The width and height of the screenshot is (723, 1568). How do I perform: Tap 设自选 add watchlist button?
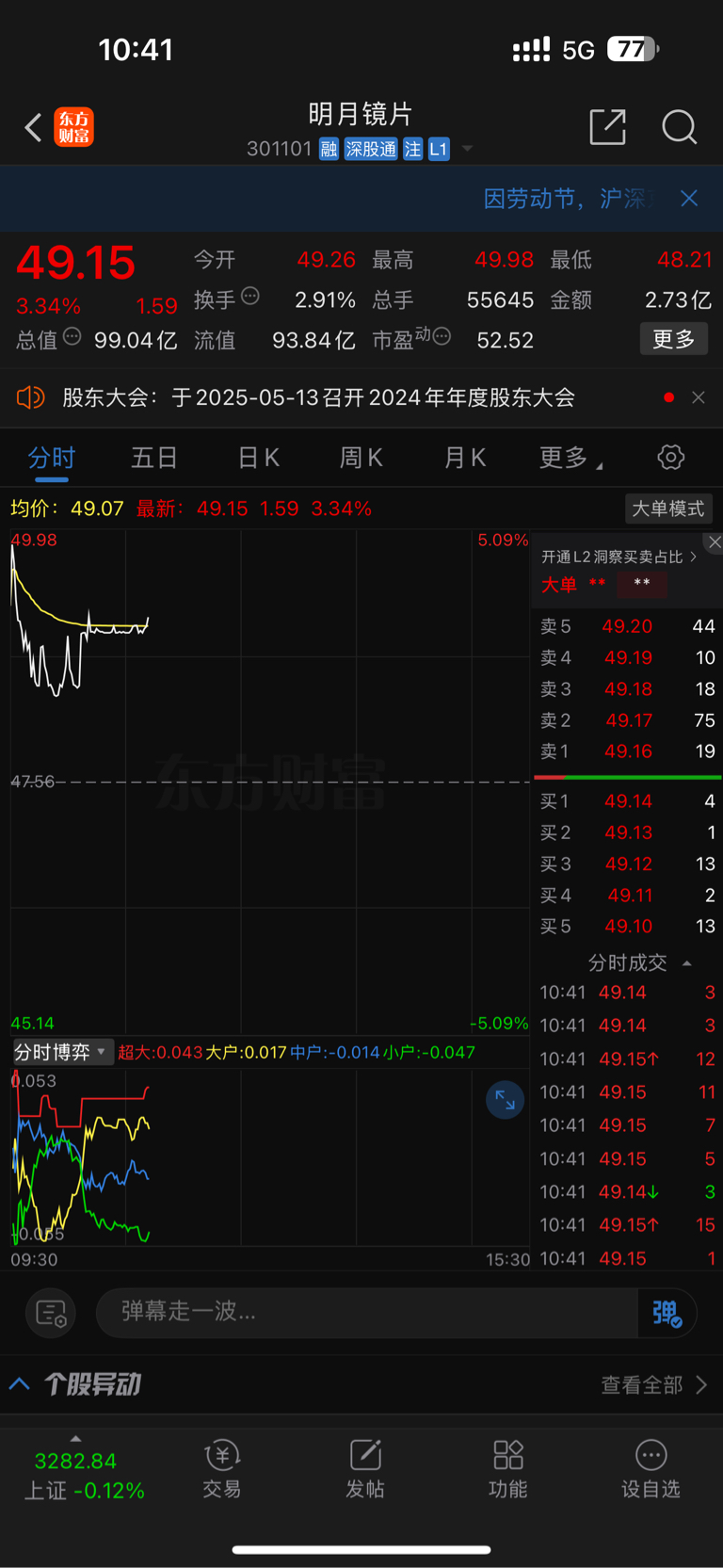coord(651,1467)
